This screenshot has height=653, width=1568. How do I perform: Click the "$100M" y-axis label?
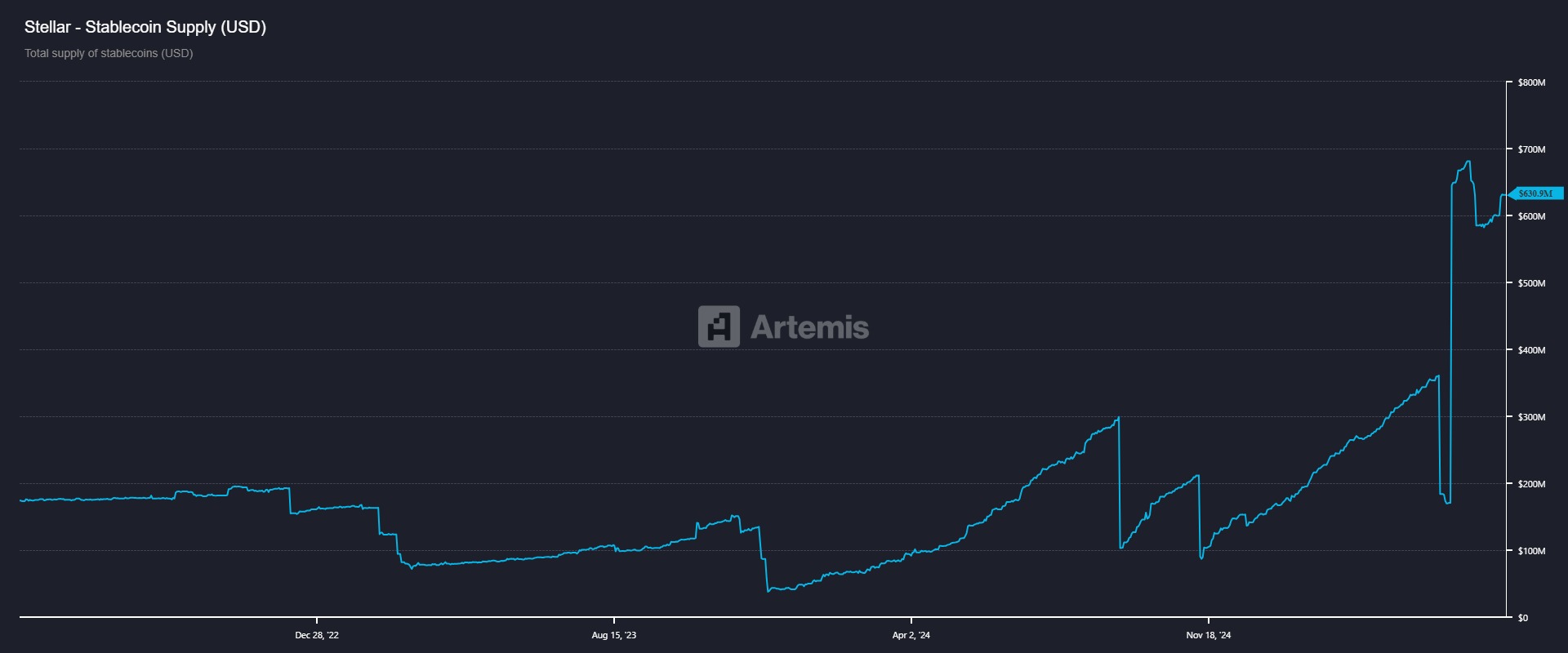[1531, 551]
